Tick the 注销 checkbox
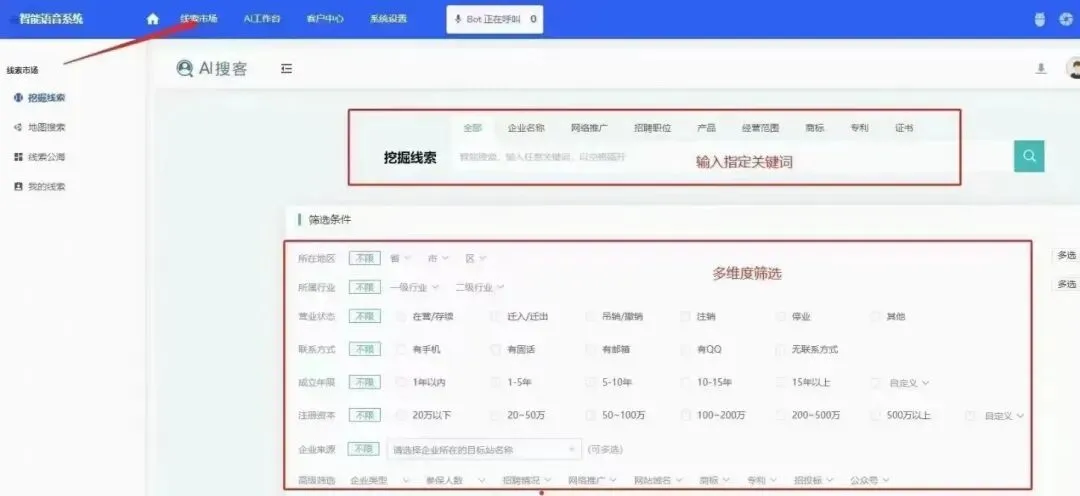The height and width of the screenshot is (496, 1080). pos(685,317)
